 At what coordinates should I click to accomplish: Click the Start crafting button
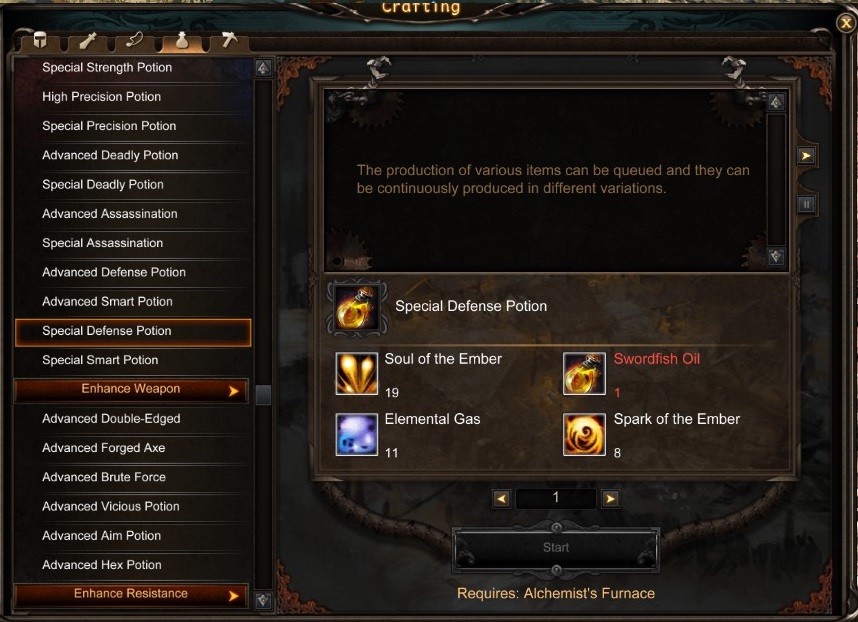[556, 548]
